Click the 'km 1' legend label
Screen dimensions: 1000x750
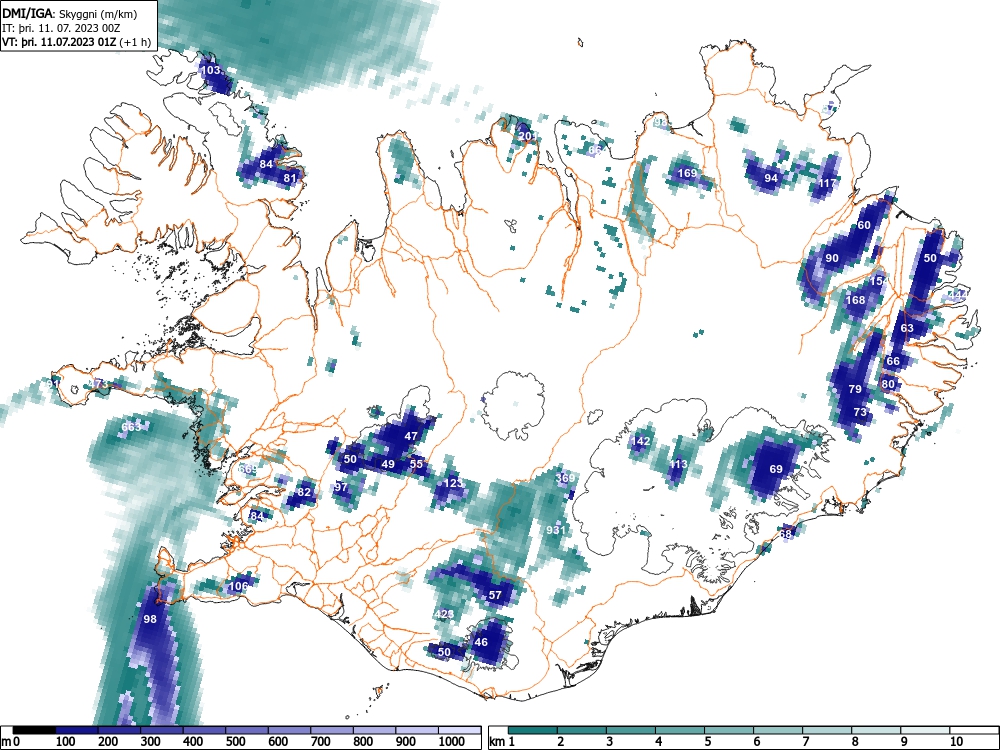pos(502,742)
